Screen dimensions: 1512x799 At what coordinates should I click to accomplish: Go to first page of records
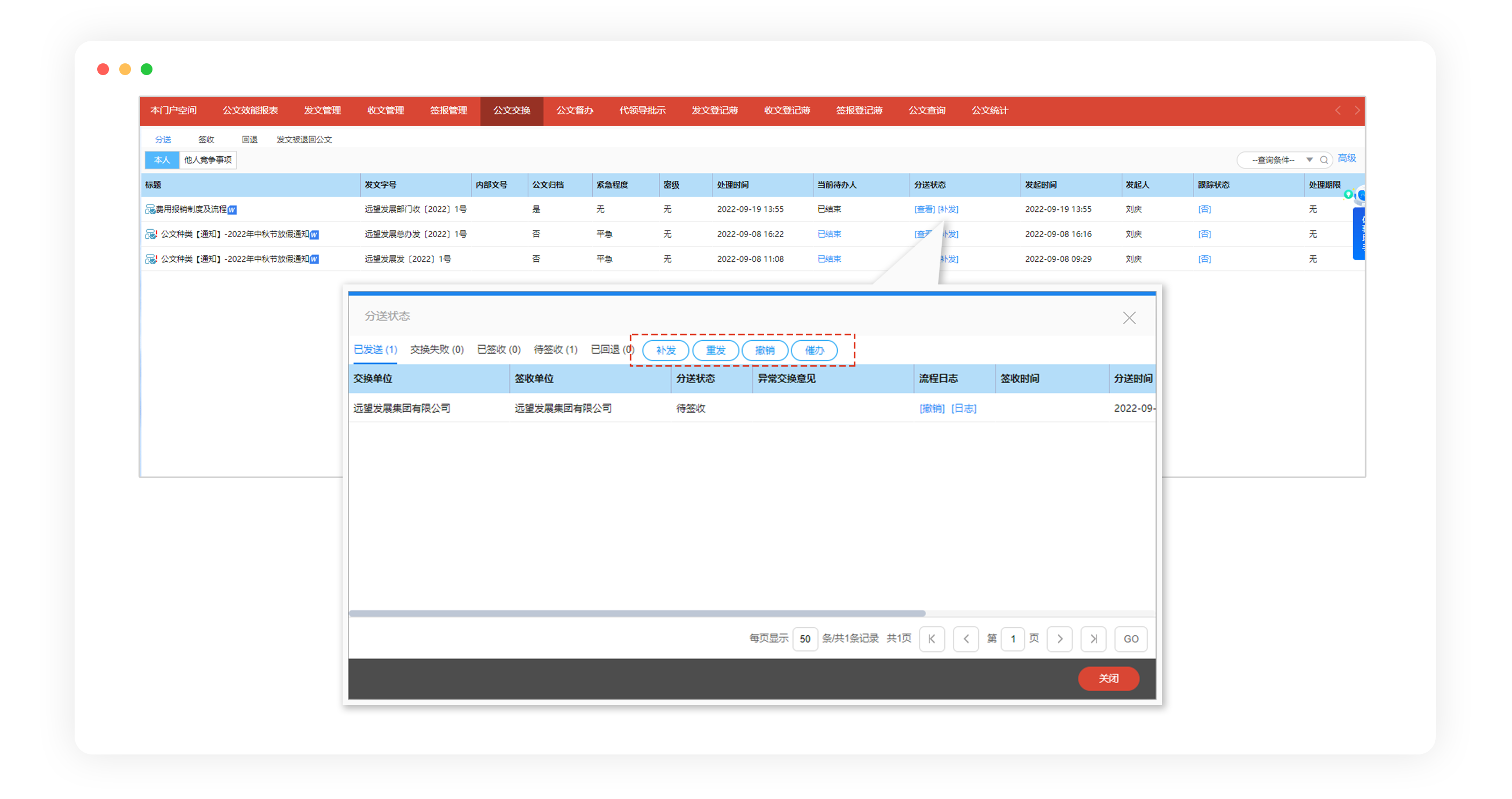click(x=932, y=639)
